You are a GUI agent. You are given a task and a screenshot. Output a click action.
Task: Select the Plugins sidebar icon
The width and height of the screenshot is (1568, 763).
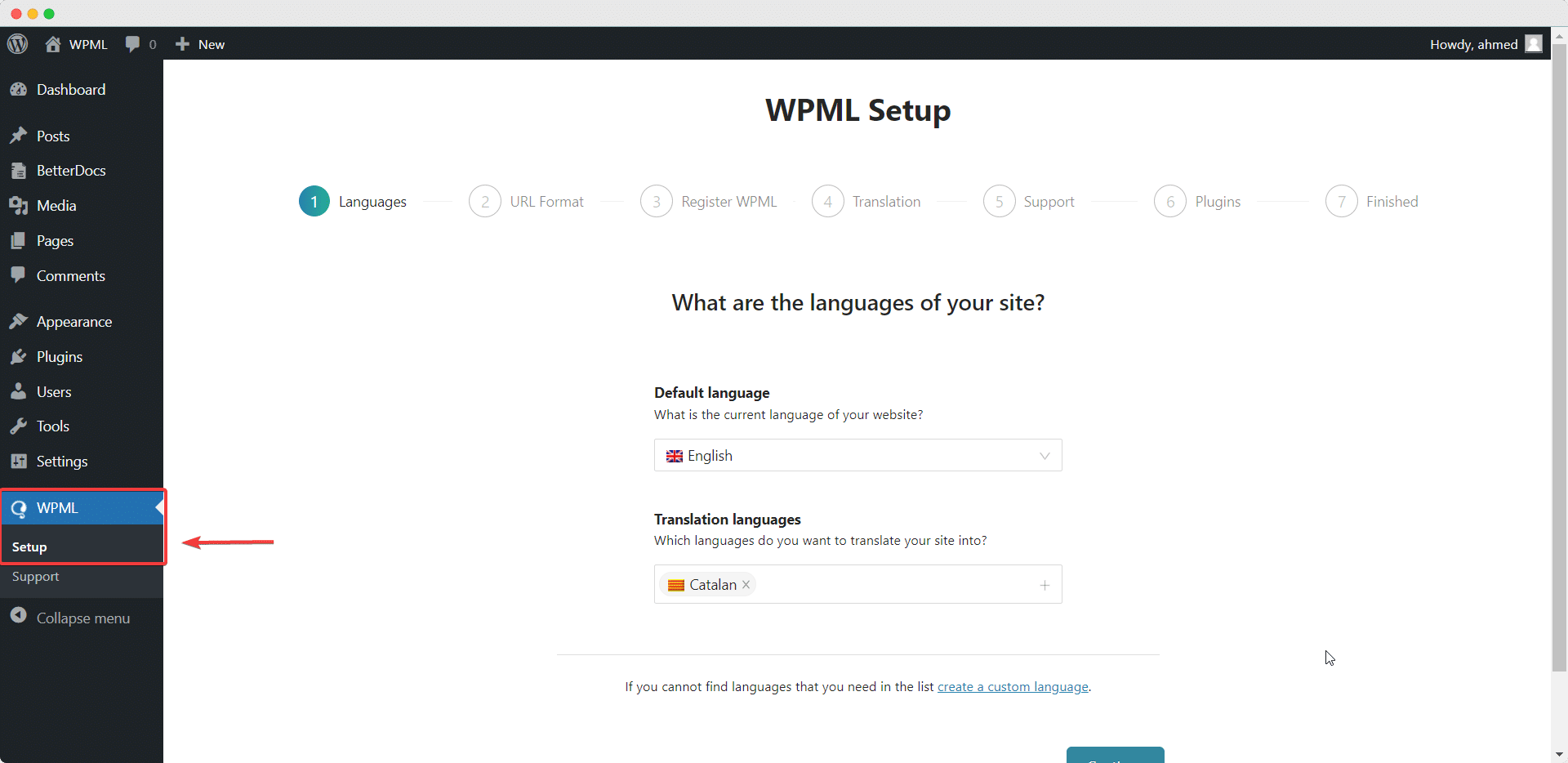[18, 356]
